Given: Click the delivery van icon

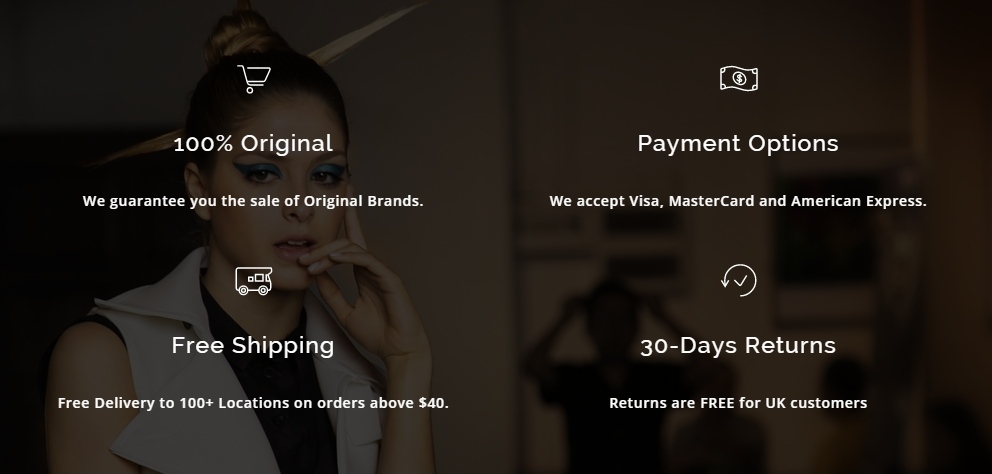Looking at the screenshot, I should 254,281.
